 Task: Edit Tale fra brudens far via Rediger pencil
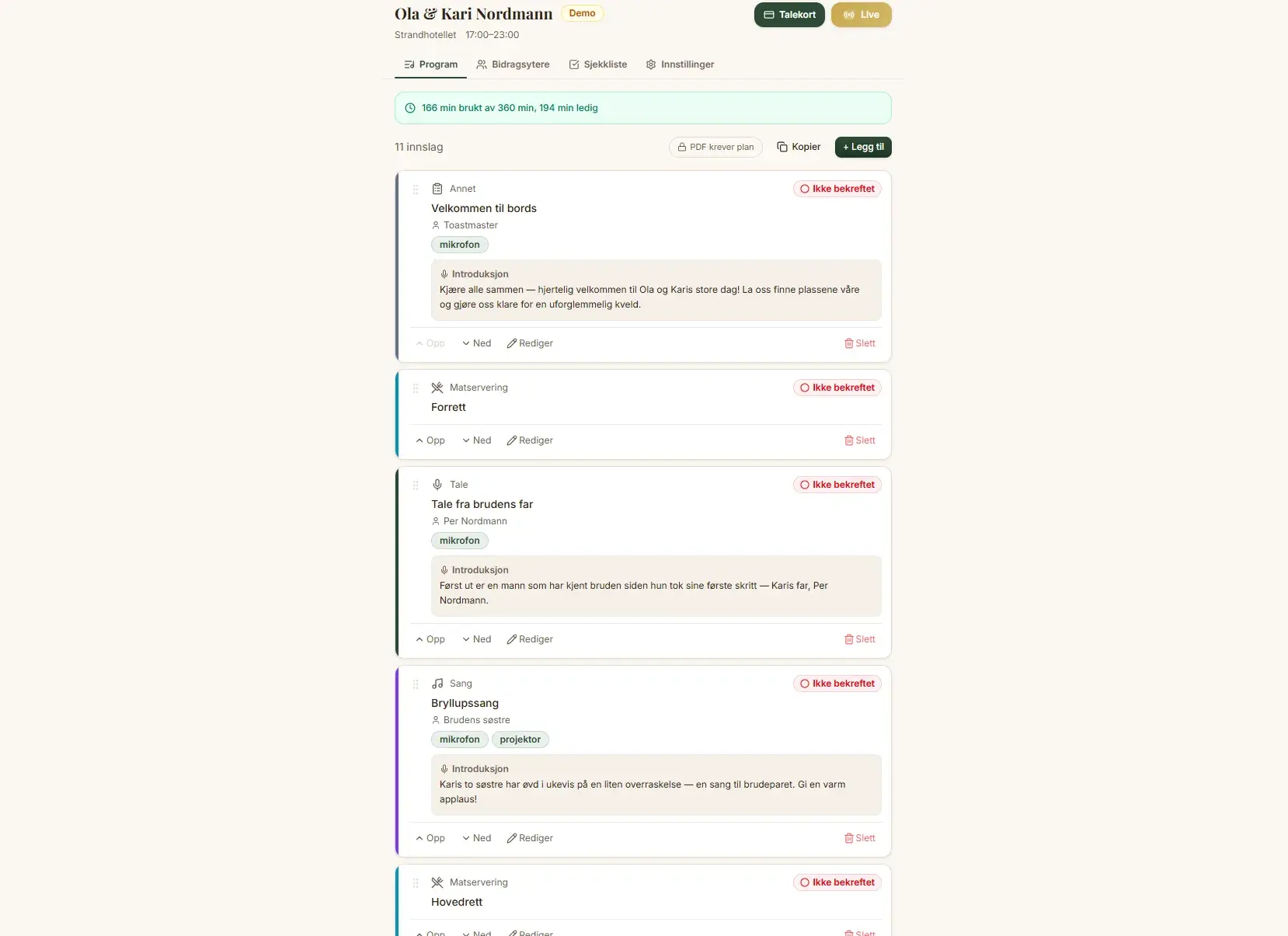pyautogui.click(x=530, y=639)
